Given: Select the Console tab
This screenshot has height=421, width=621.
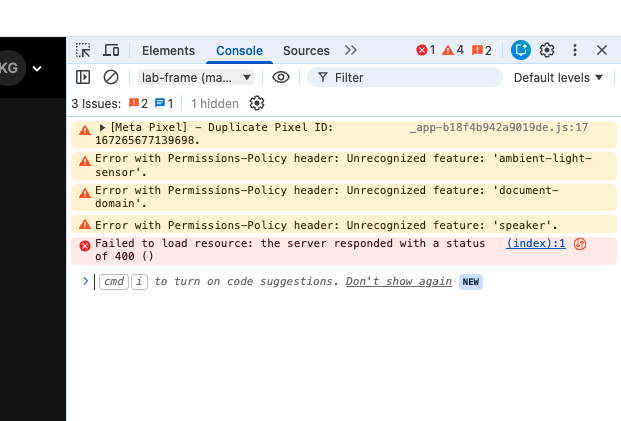Looking at the screenshot, I should click(239, 51).
